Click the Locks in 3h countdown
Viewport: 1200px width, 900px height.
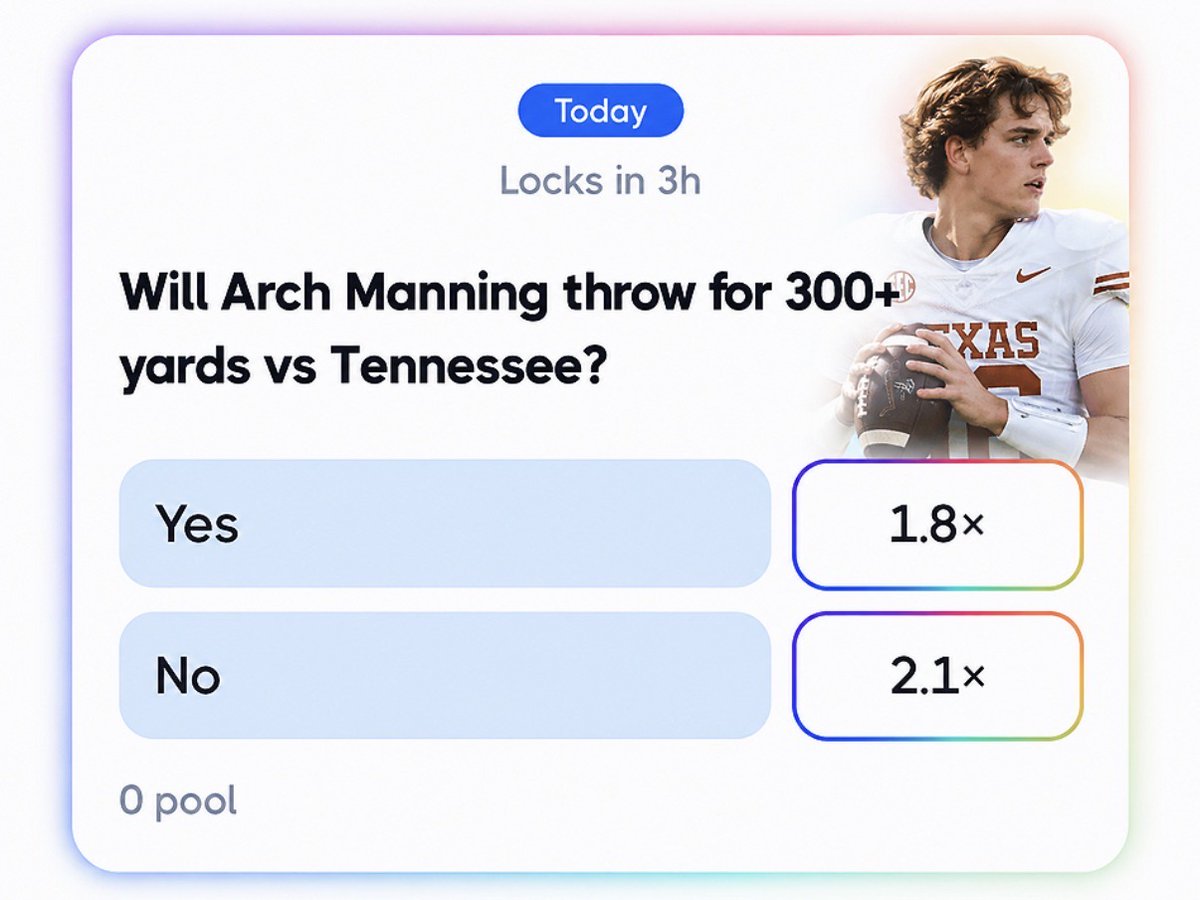(x=600, y=181)
